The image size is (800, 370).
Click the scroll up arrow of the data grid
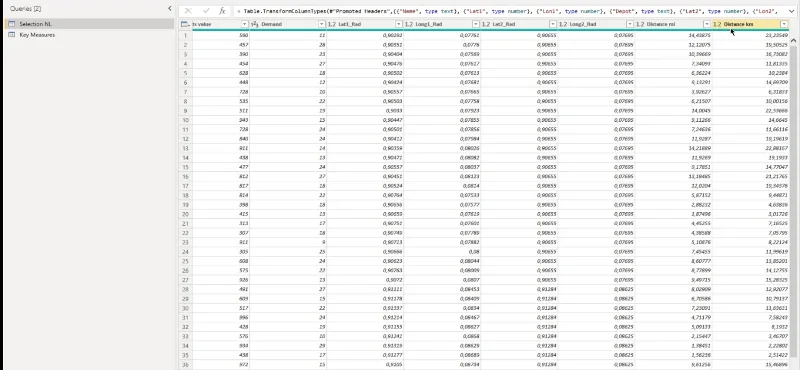click(x=793, y=40)
